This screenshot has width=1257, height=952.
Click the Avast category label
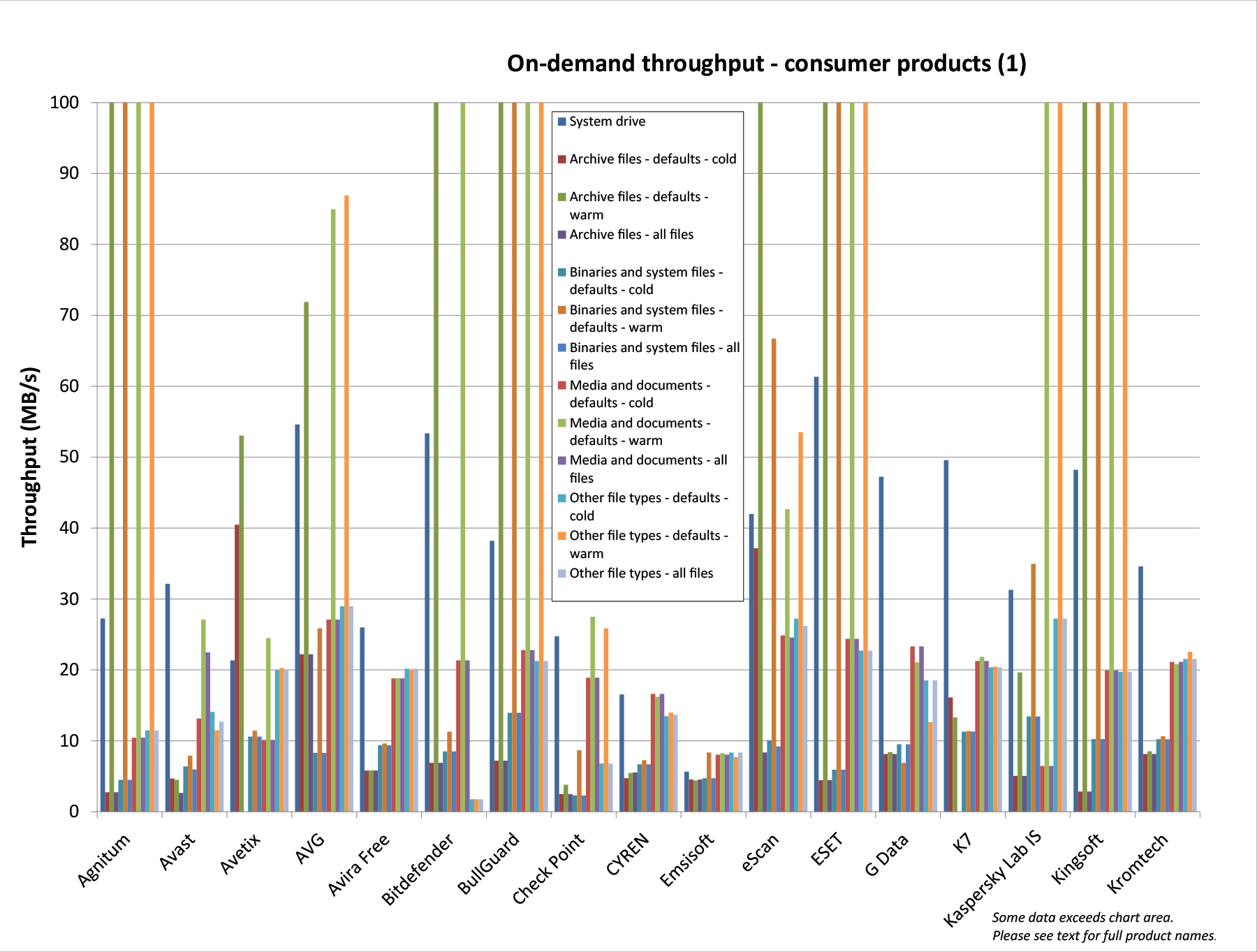(177, 851)
